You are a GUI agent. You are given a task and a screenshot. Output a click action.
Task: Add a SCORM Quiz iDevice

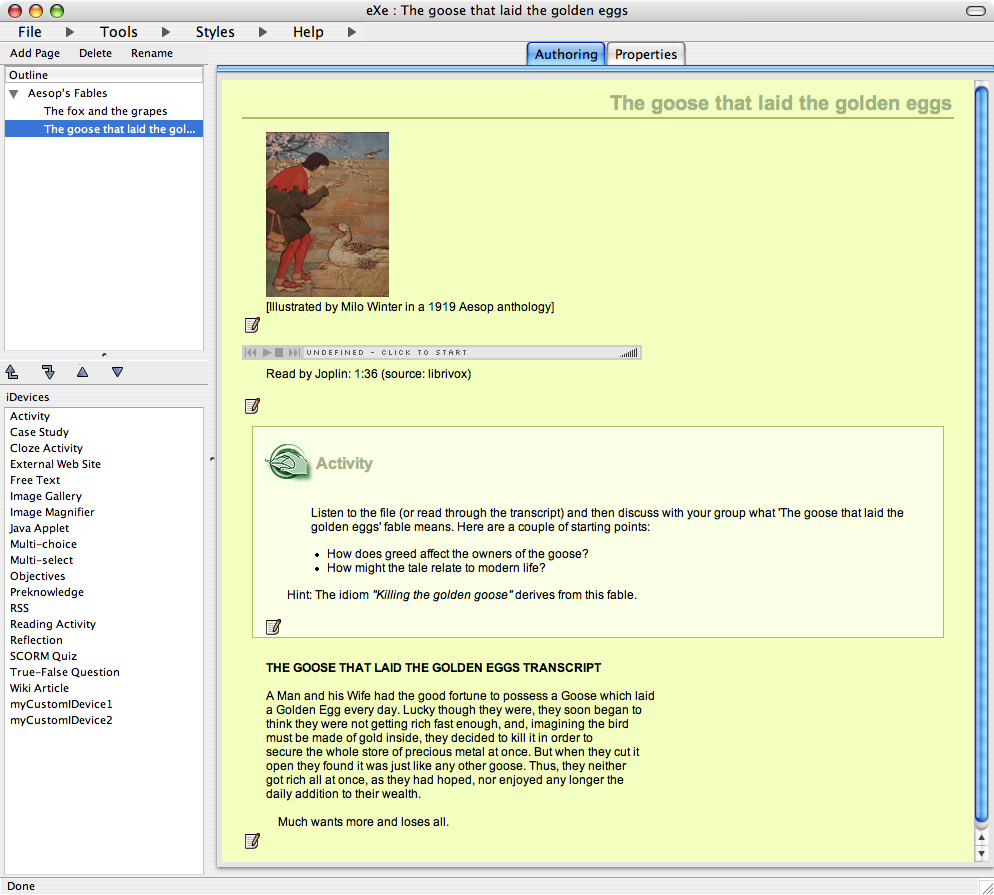click(43, 656)
